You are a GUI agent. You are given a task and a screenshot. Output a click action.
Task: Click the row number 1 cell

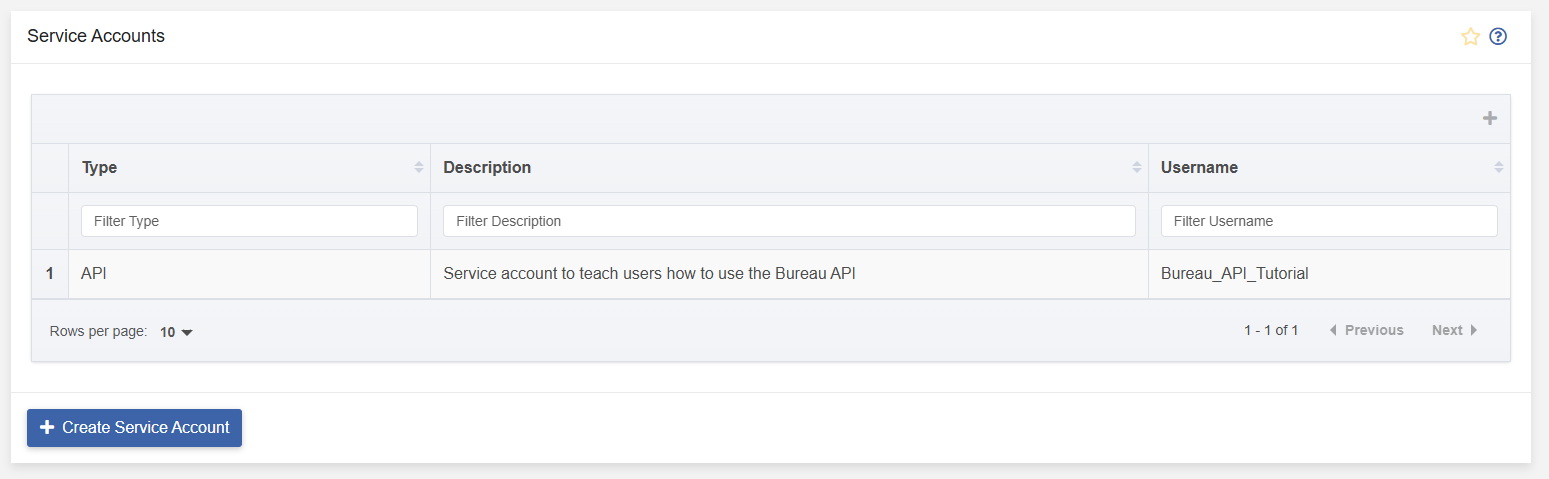pos(50,274)
